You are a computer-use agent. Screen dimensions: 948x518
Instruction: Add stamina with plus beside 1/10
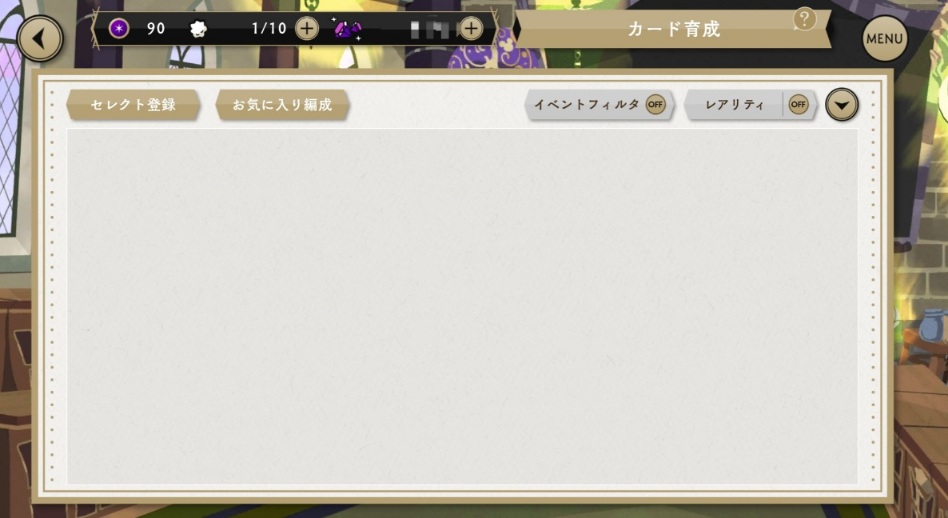coord(307,28)
